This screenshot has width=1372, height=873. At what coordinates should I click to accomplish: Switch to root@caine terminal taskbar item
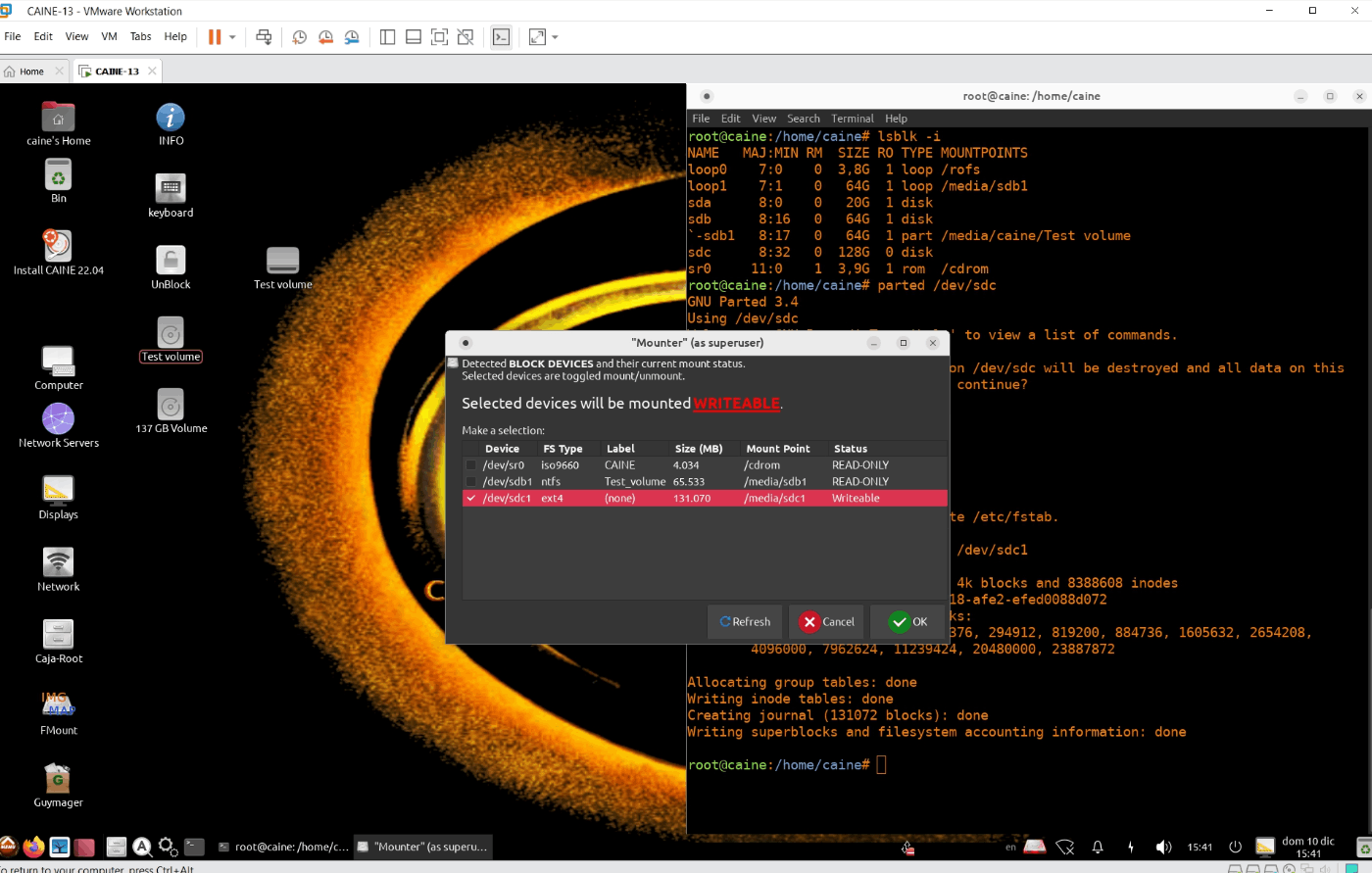click(282, 847)
